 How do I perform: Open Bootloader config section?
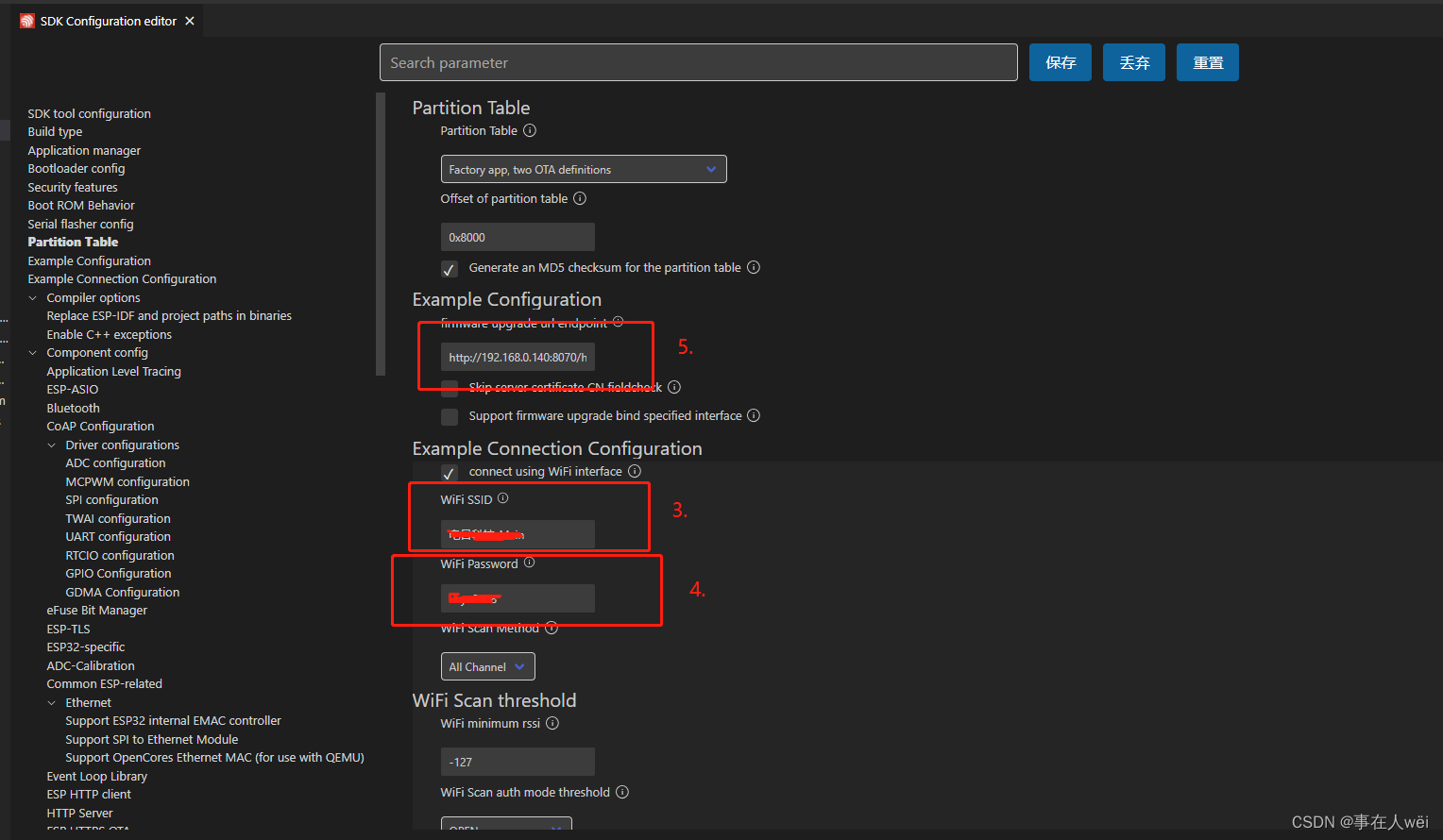click(76, 168)
